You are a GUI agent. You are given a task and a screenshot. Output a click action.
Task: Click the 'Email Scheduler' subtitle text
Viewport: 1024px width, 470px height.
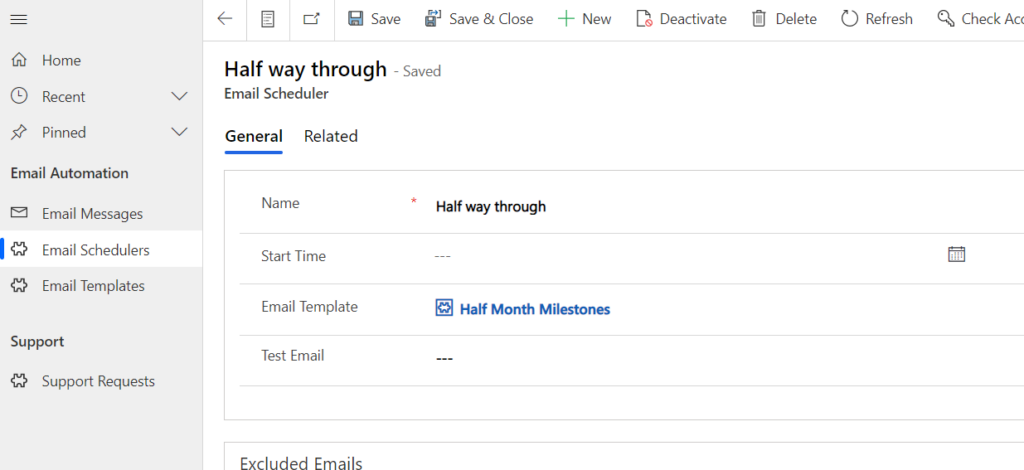(x=276, y=94)
